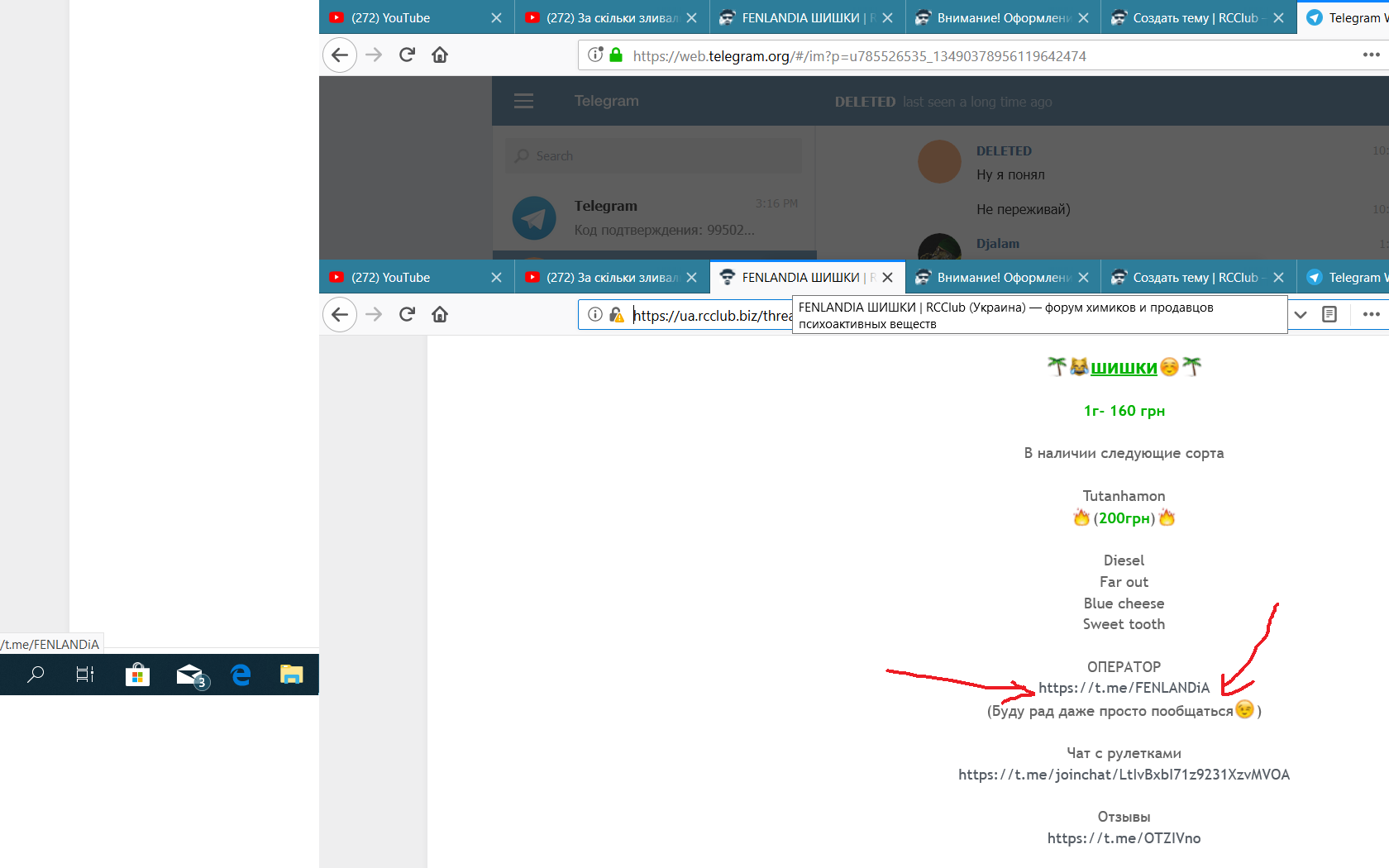Click the DELETED sender name in chat
Screen dimensions: 1389x868
[x=1004, y=151]
